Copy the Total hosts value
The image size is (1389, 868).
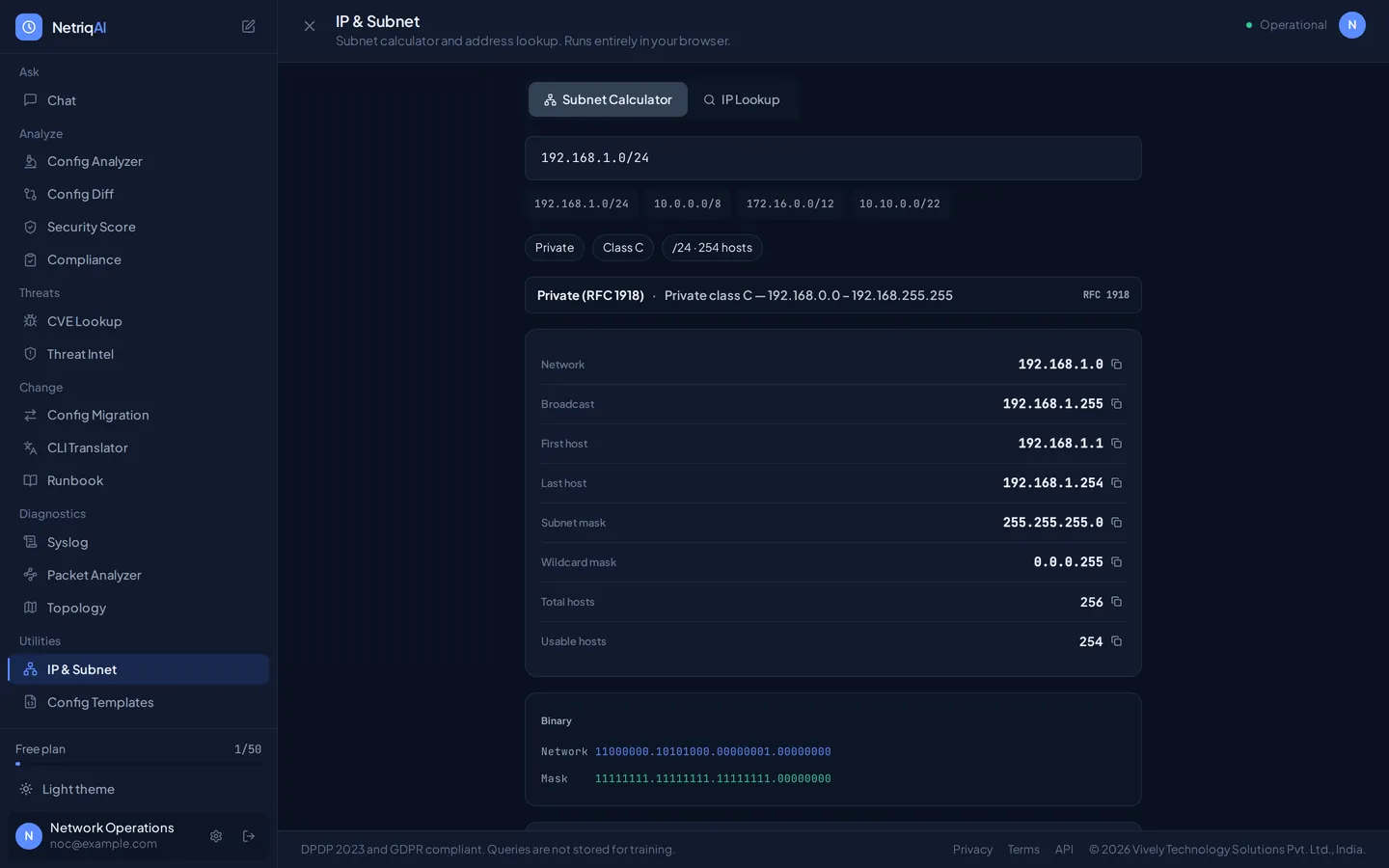click(1116, 602)
